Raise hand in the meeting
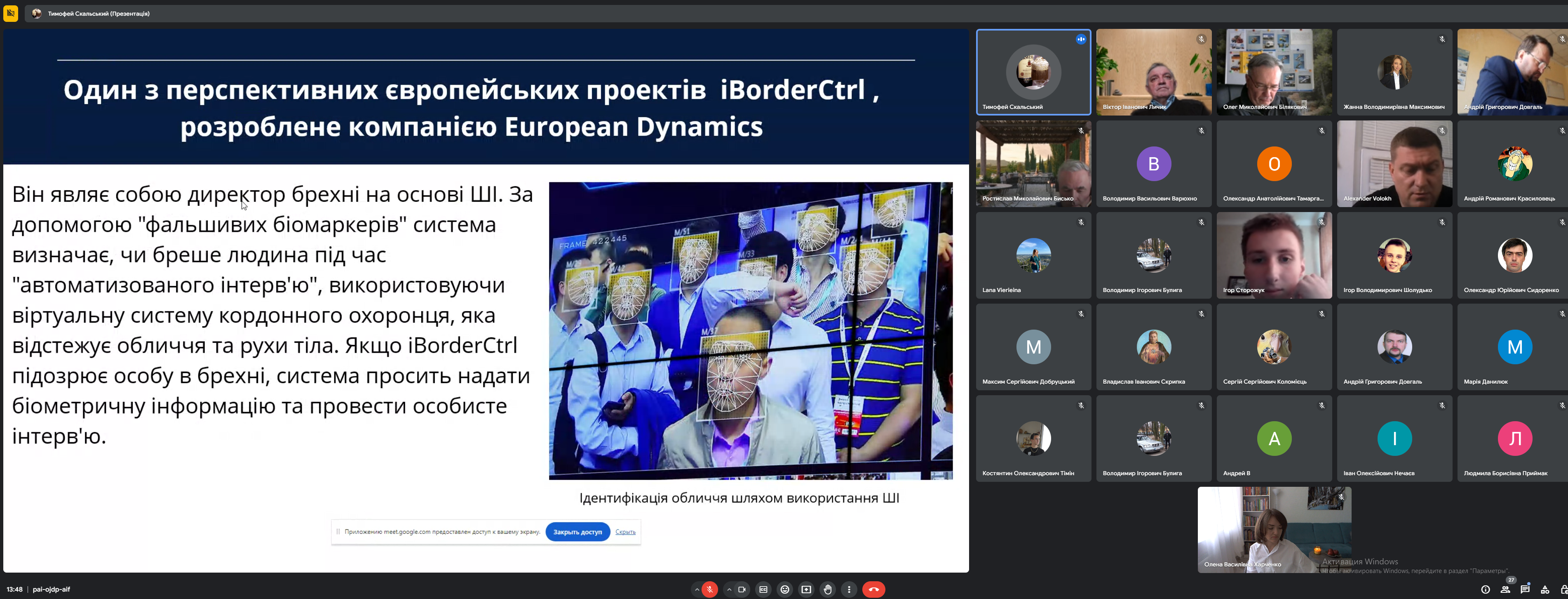The height and width of the screenshot is (599, 1568). [x=828, y=589]
